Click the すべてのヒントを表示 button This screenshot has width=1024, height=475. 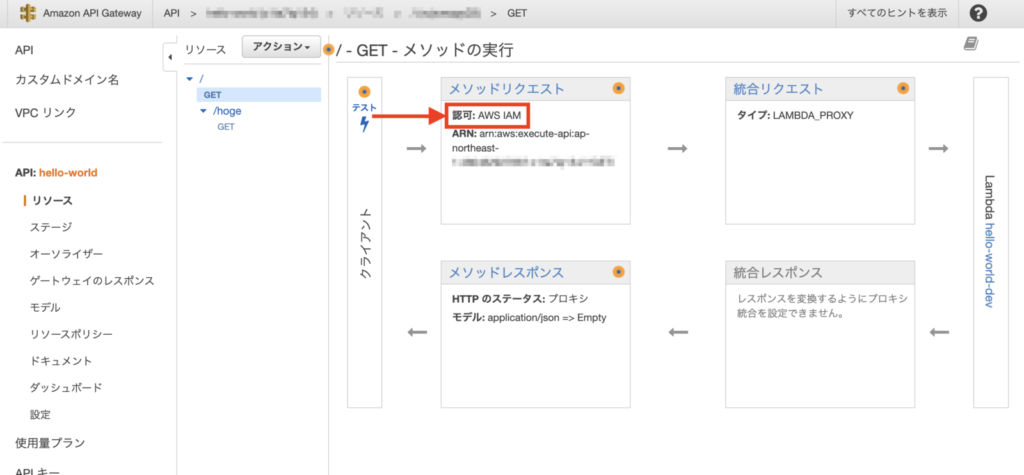point(897,13)
